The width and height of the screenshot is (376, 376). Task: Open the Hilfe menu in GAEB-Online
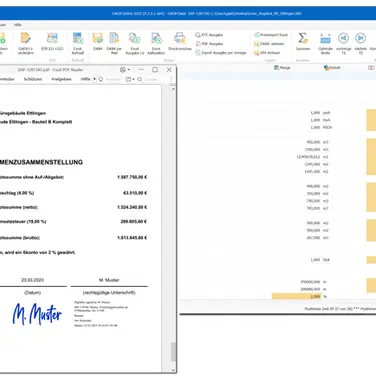18,25
